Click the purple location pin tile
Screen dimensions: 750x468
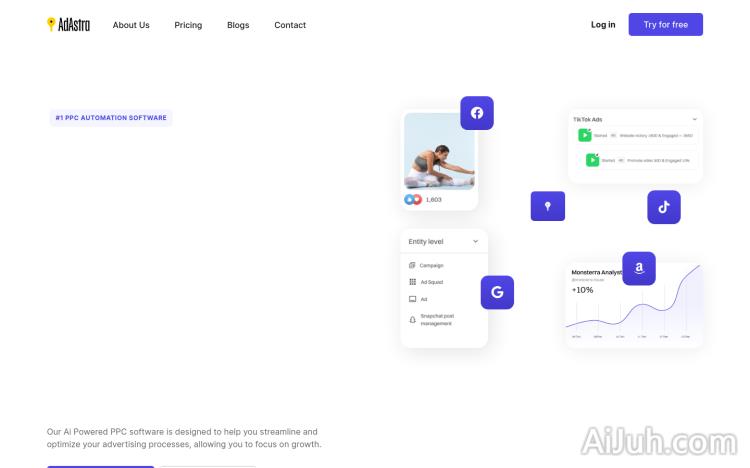click(548, 206)
